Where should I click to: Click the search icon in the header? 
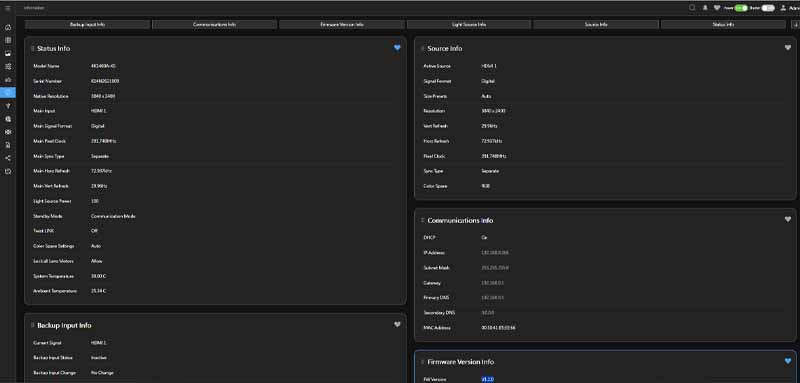coord(692,8)
